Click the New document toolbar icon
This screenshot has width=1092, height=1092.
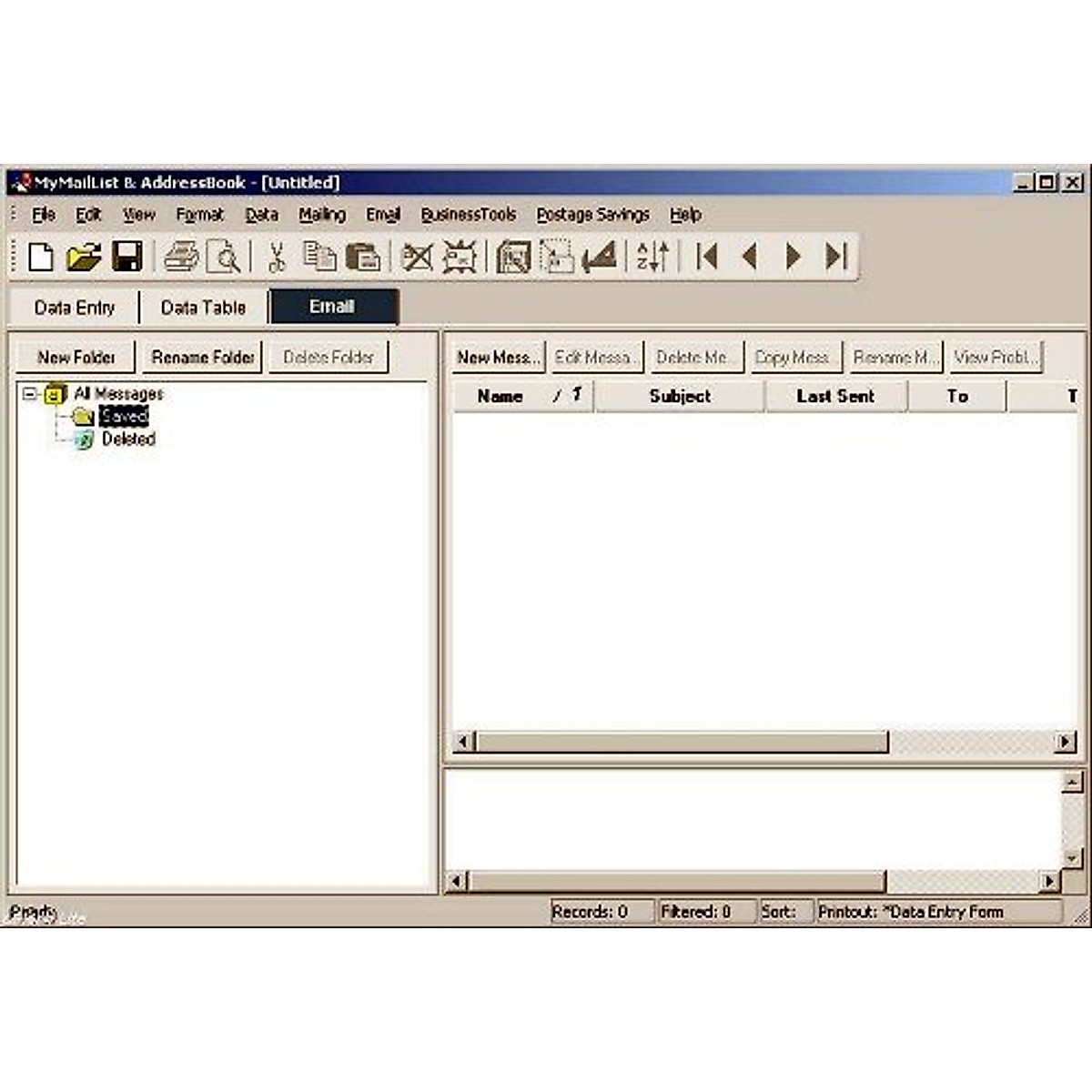[x=41, y=258]
